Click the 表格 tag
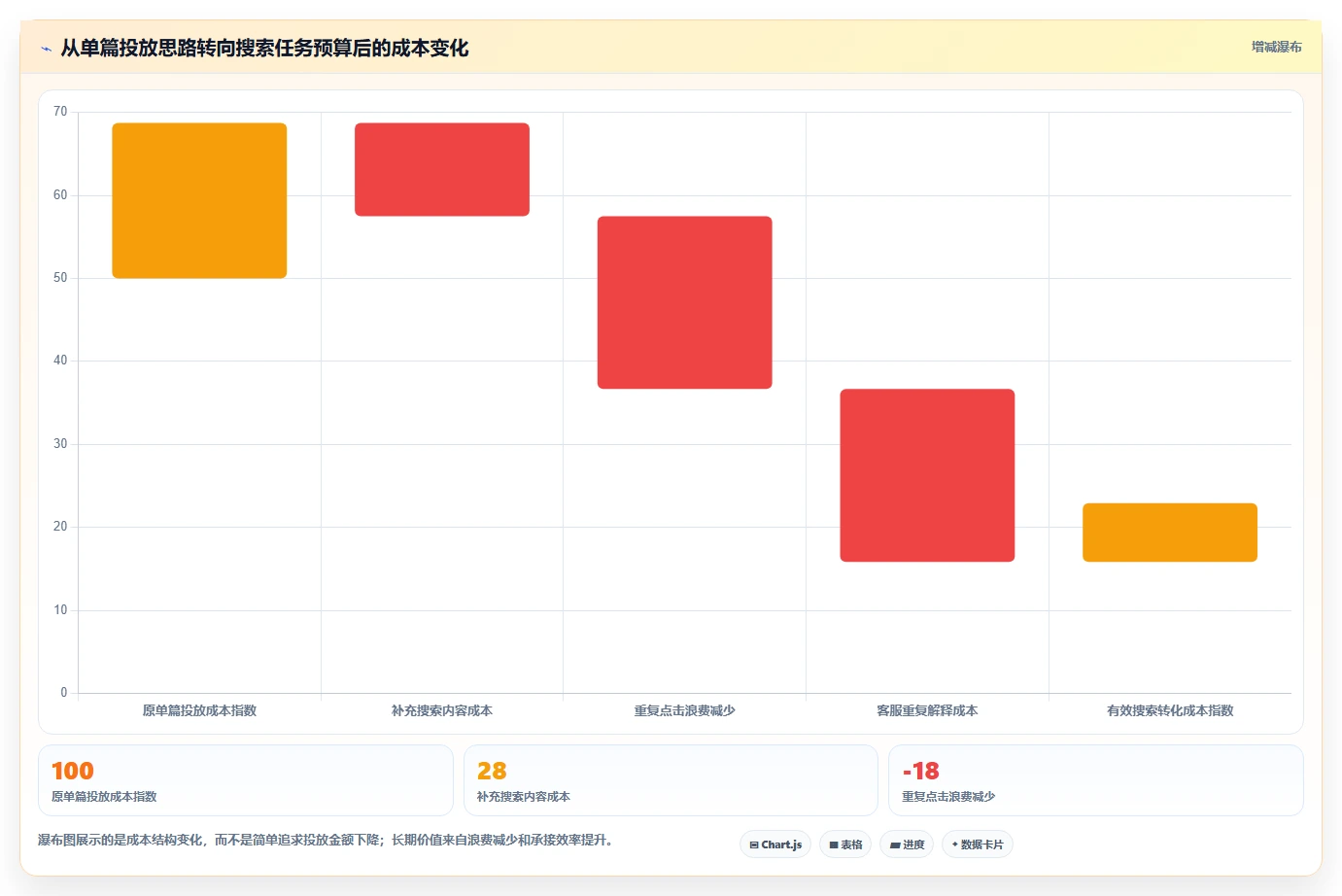The width and height of the screenshot is (1342, 896). (845, 844)
